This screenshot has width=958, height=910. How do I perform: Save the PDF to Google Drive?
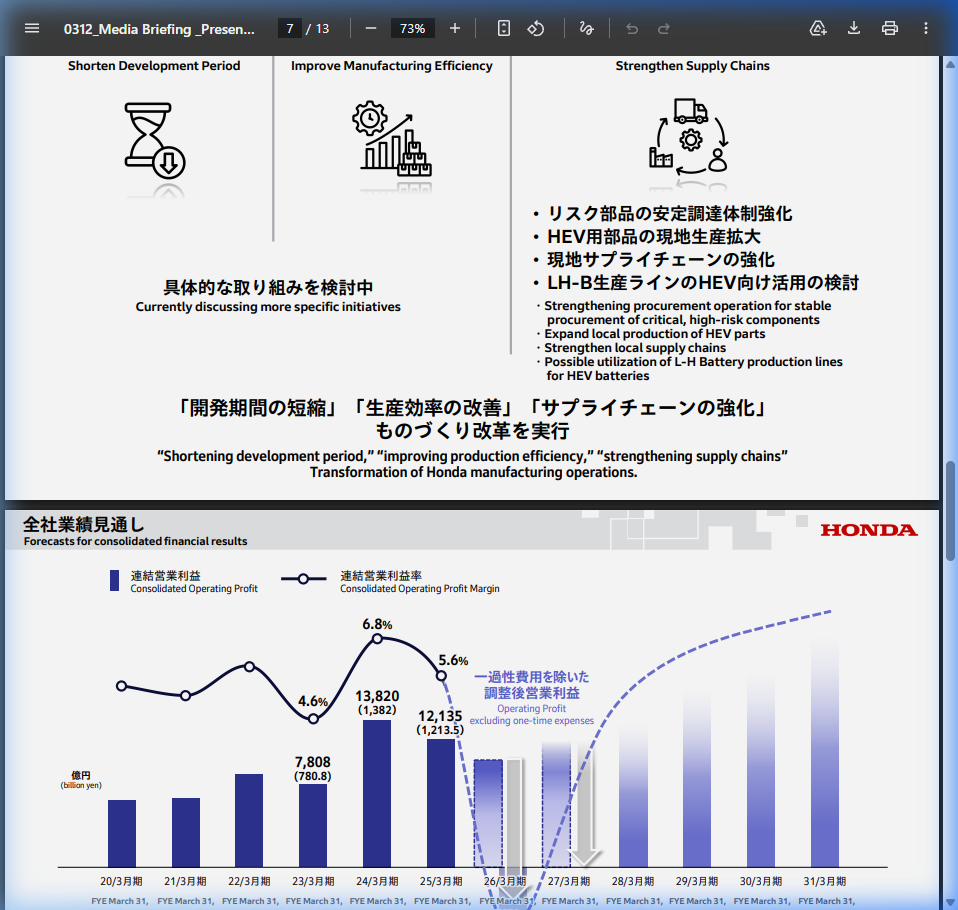coord(817,28)
